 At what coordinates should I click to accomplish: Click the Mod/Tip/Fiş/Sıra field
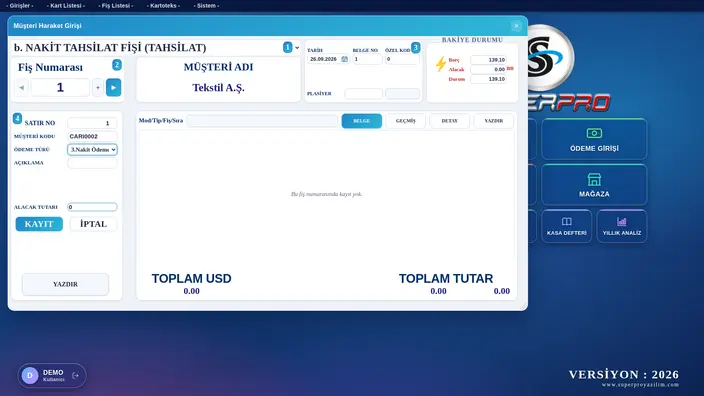tap(262, 121)
